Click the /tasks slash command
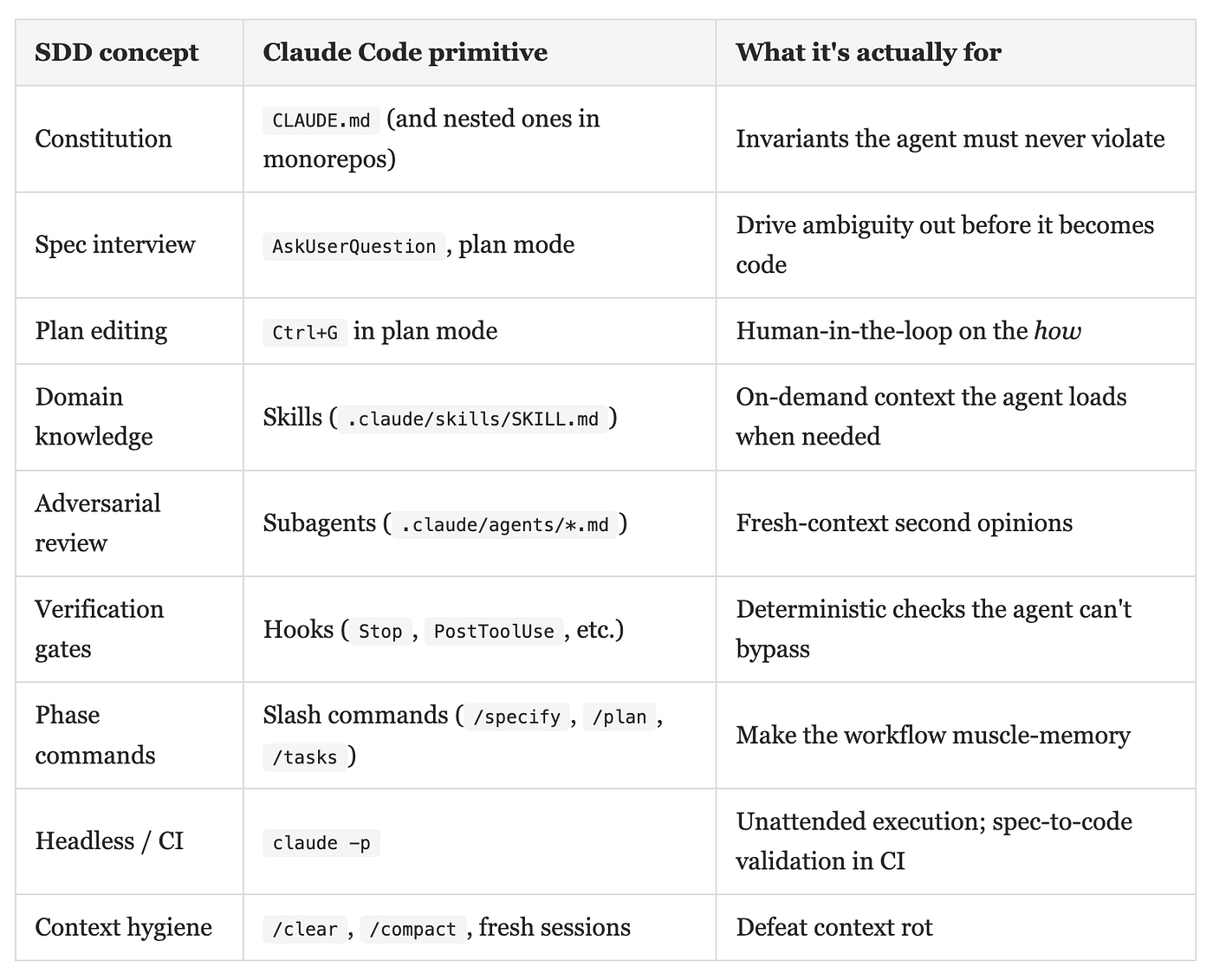 [x=305, y=757]
